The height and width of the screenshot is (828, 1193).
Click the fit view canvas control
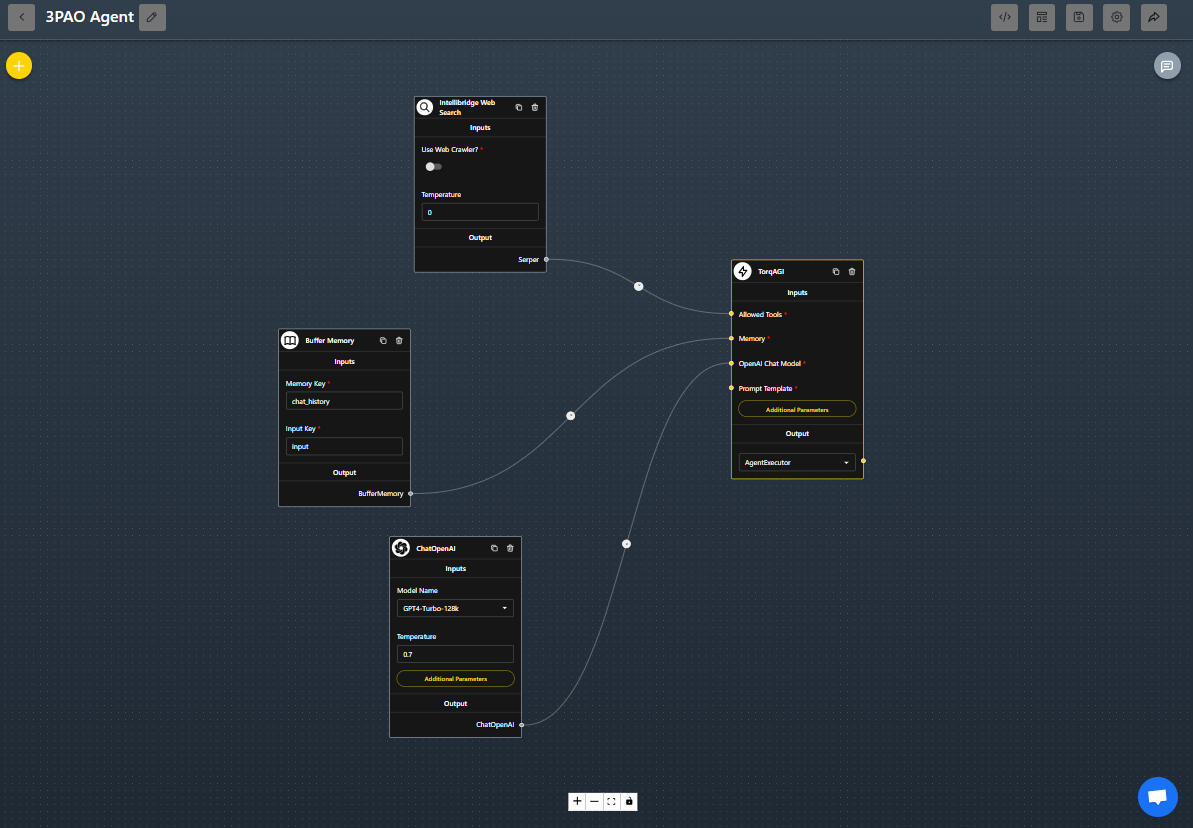611,801
